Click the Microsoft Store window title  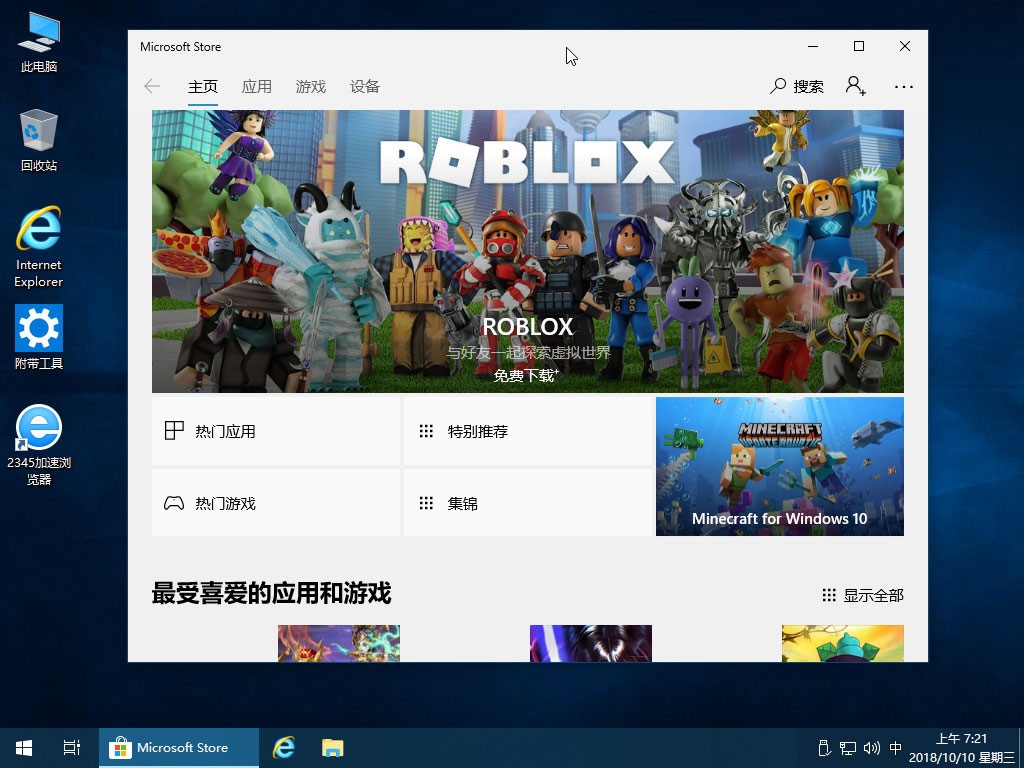point(180,46)
